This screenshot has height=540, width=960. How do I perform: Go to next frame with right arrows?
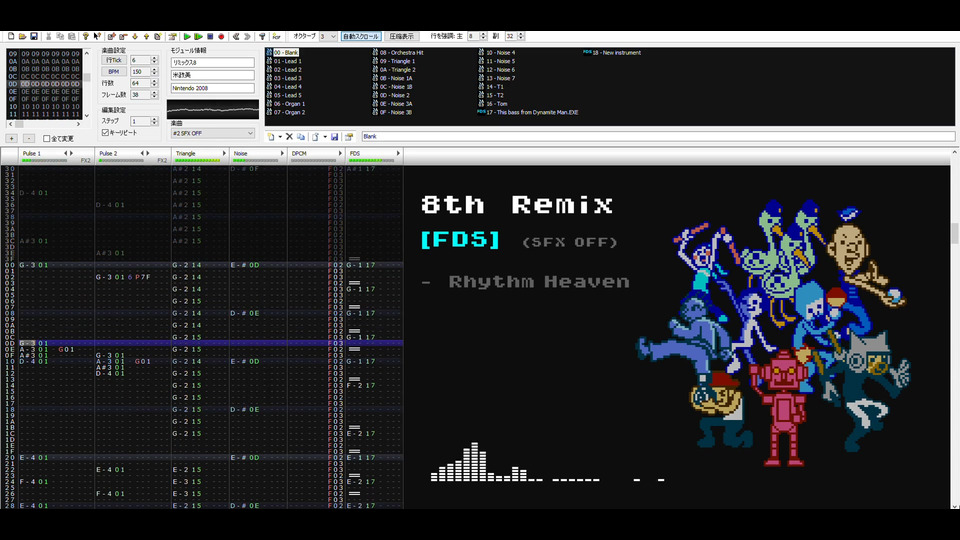[x=247, y=37]
